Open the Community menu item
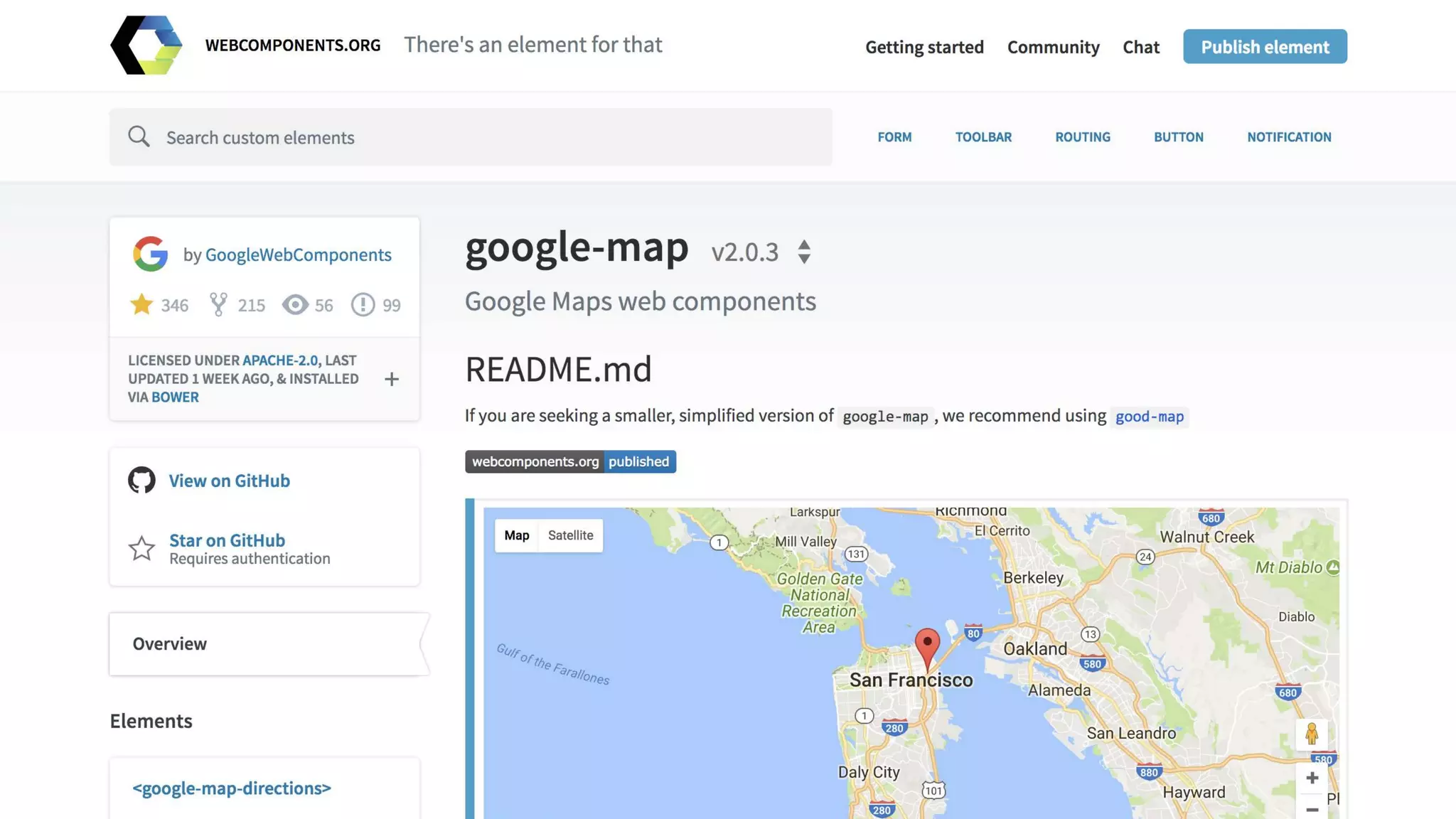This screenshot has height=819, width=1456. click(1053, 47)
